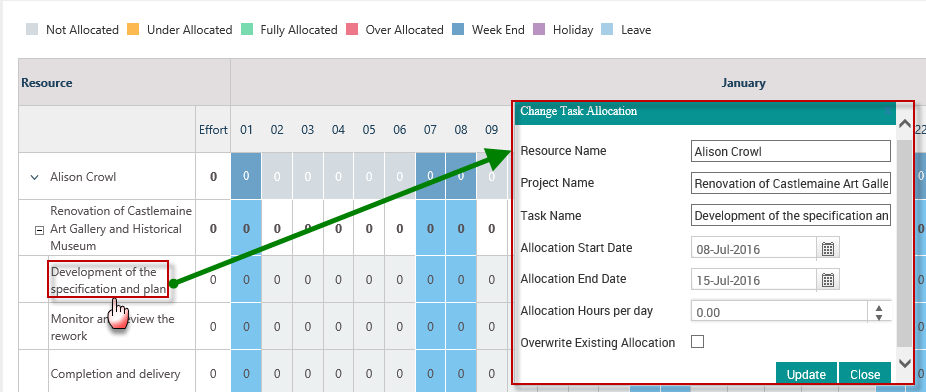Select the Monitor and review the rework task

tap(113, 327)
